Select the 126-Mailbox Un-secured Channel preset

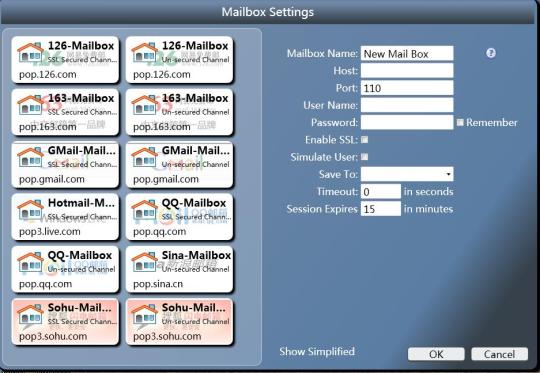[x=179, y=60]
